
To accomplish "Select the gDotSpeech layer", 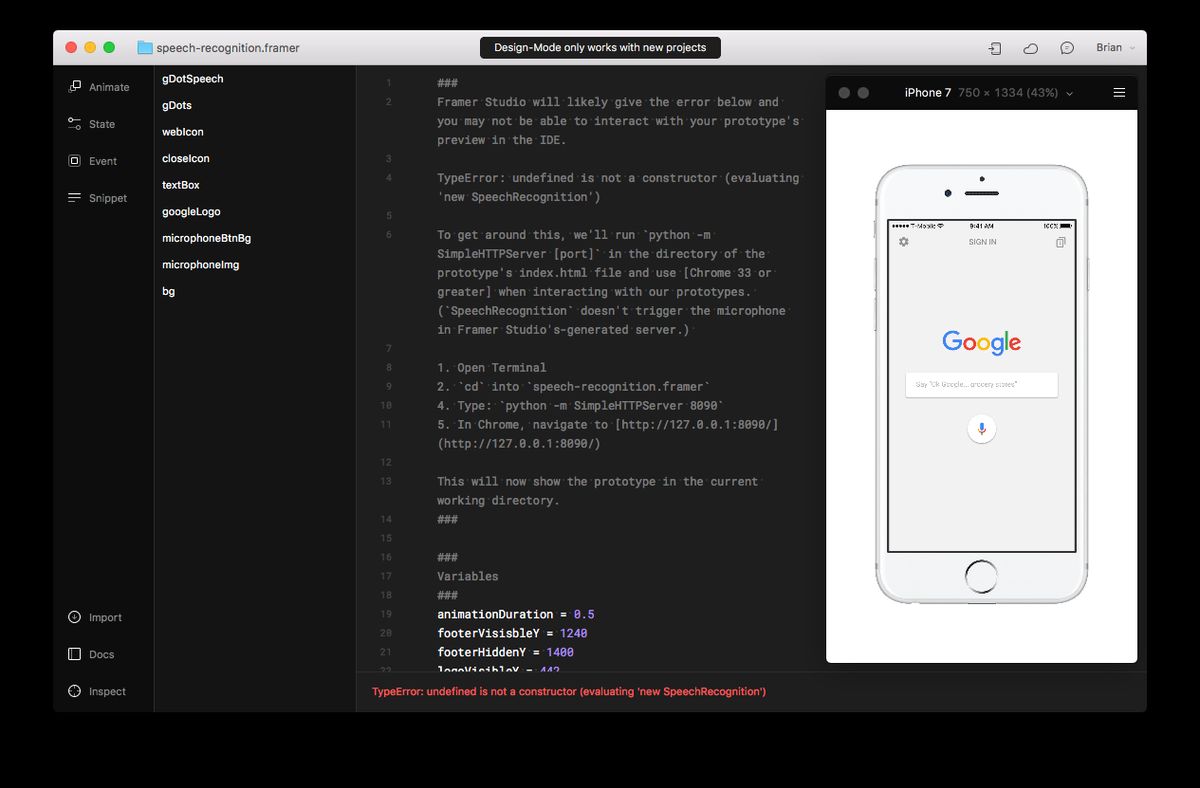I will (x=192, y=78).
